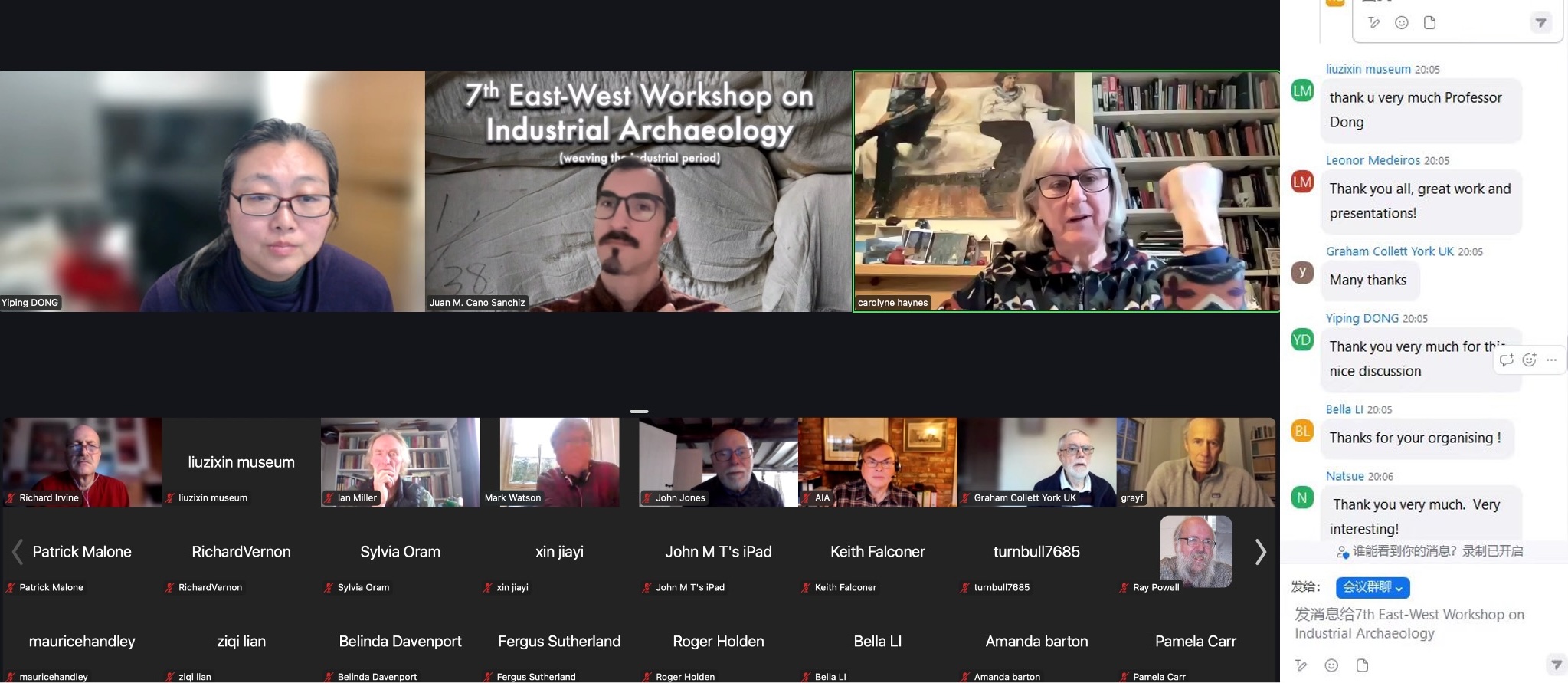1568x683 pixels.
Task: Click Natsue's "Very interesting!" message bubble
Action: (x=1421, y=514)
